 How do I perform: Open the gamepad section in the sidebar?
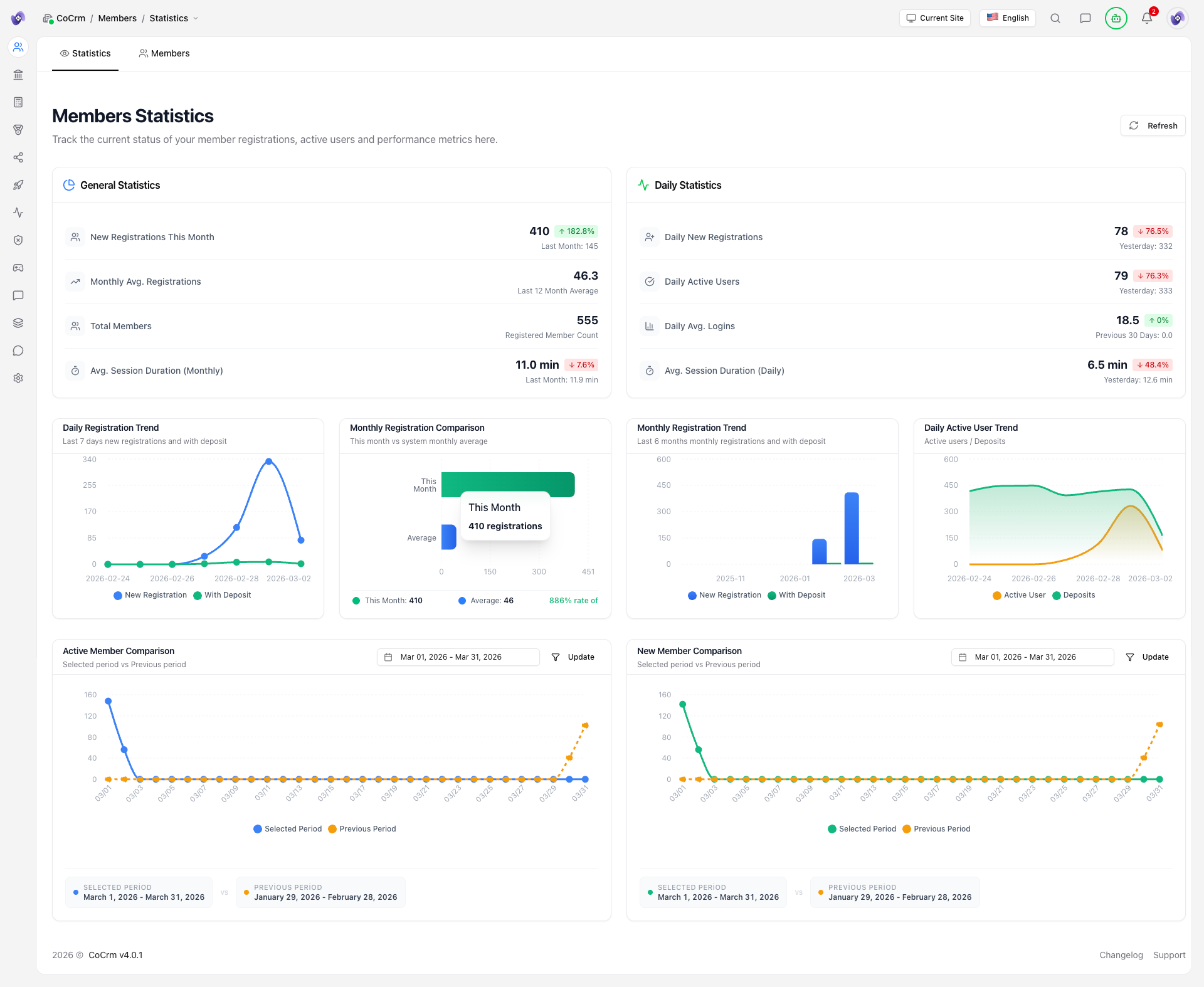(18, 268)
